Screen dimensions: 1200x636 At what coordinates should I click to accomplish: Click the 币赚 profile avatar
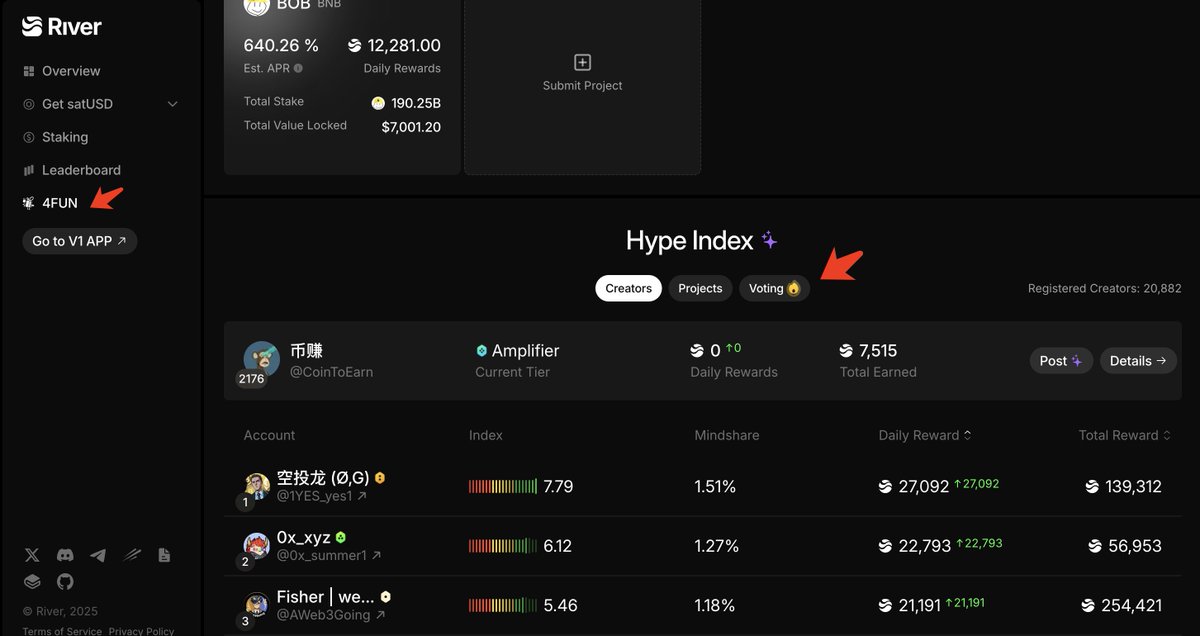pos(261,360)
